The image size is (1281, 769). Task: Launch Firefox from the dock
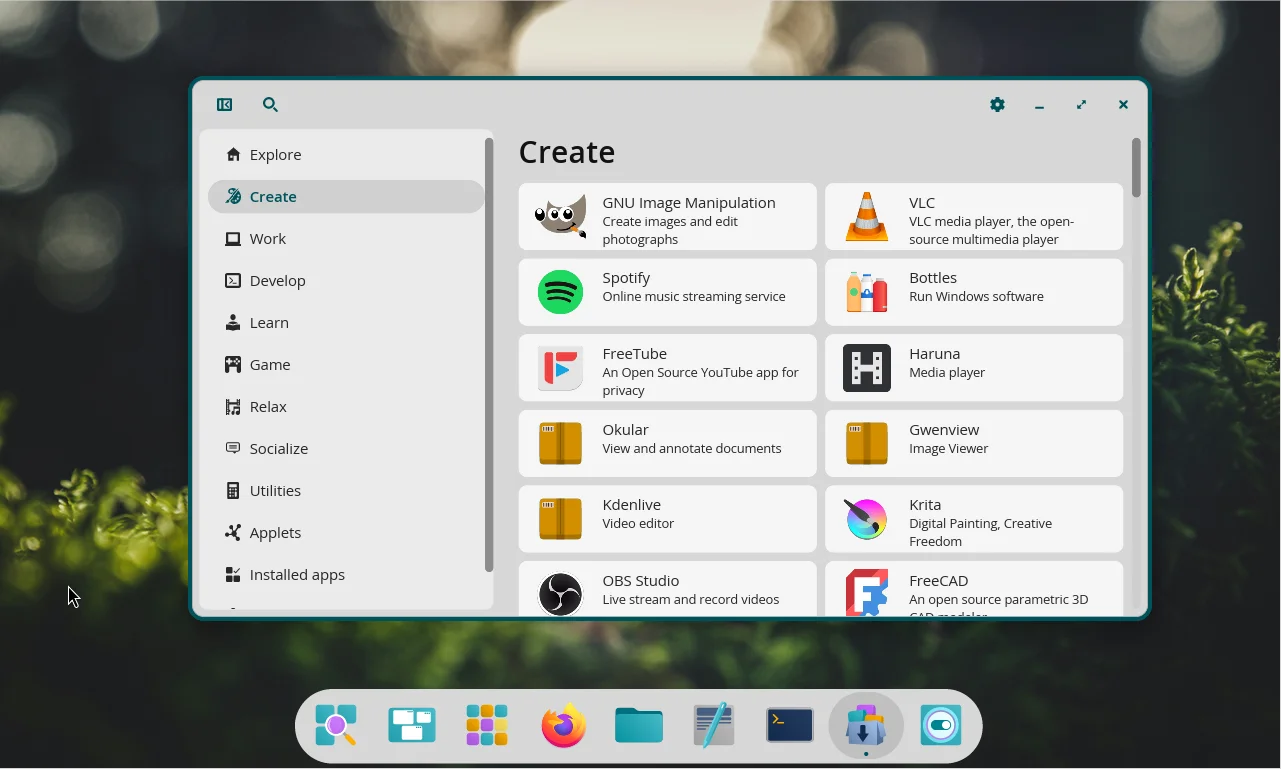[564, 726]
